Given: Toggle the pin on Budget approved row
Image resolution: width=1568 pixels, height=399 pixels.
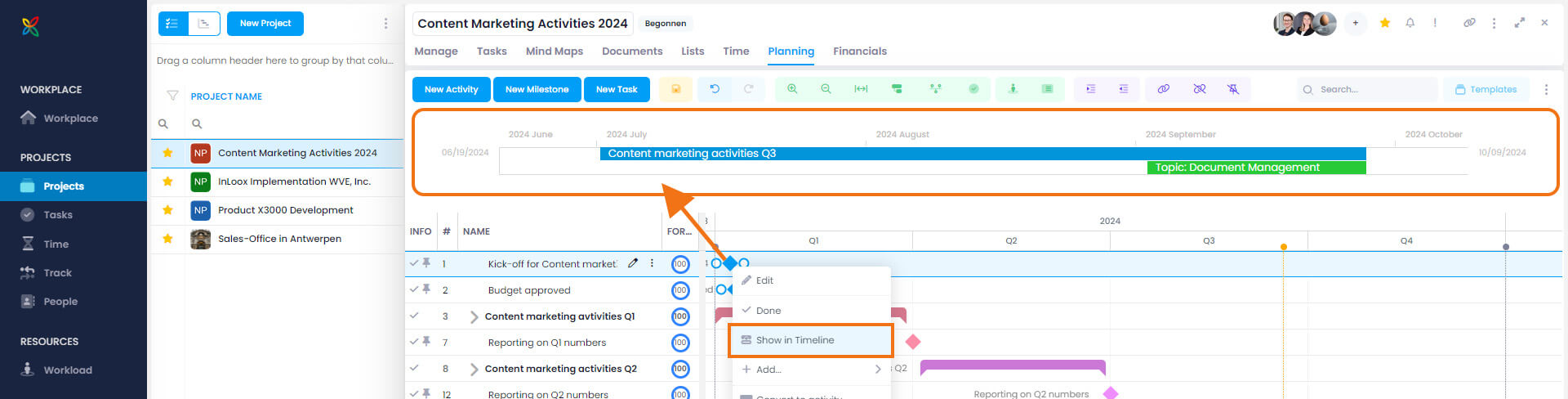Looking at the screenshot, I should pos(426,289).
